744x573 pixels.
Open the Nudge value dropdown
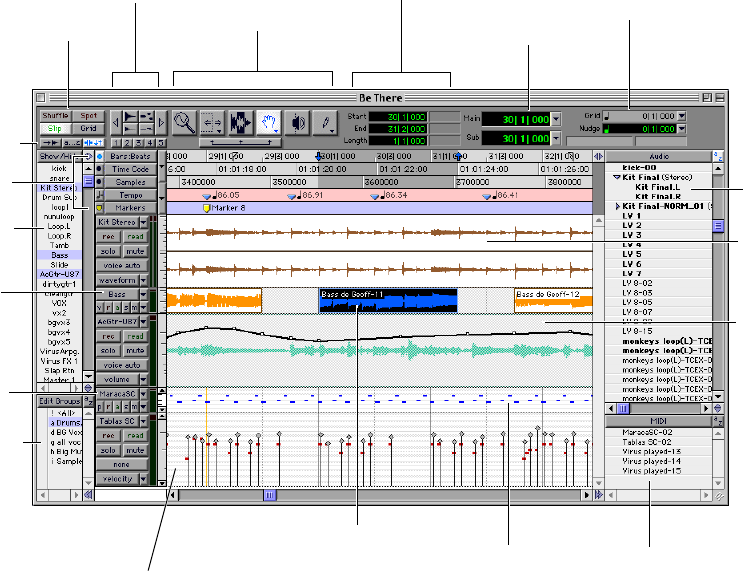click(x=681, y=129)
